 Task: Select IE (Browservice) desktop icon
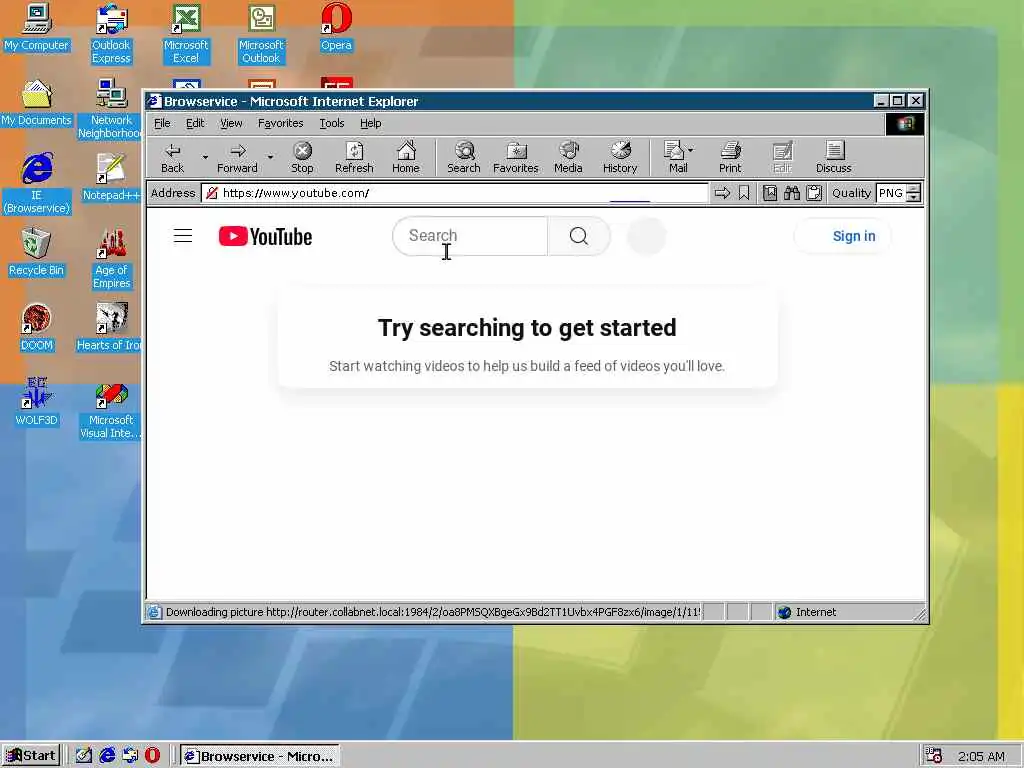(37, 184)
